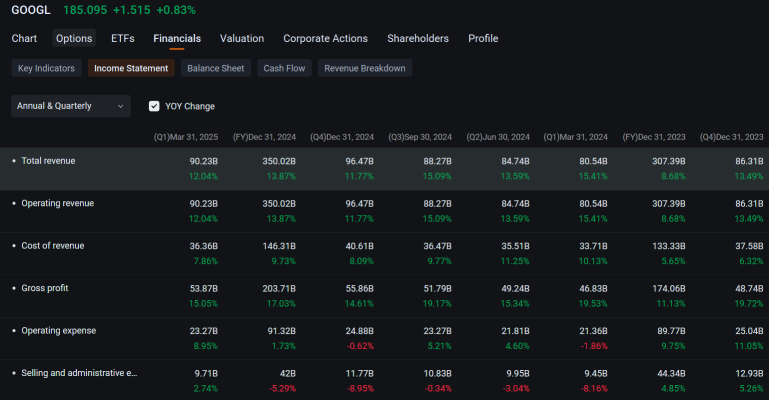Screen dimensions: 769x400
Task: Click the 36.36B cost of revenue value
Action: tap(204, 246)
